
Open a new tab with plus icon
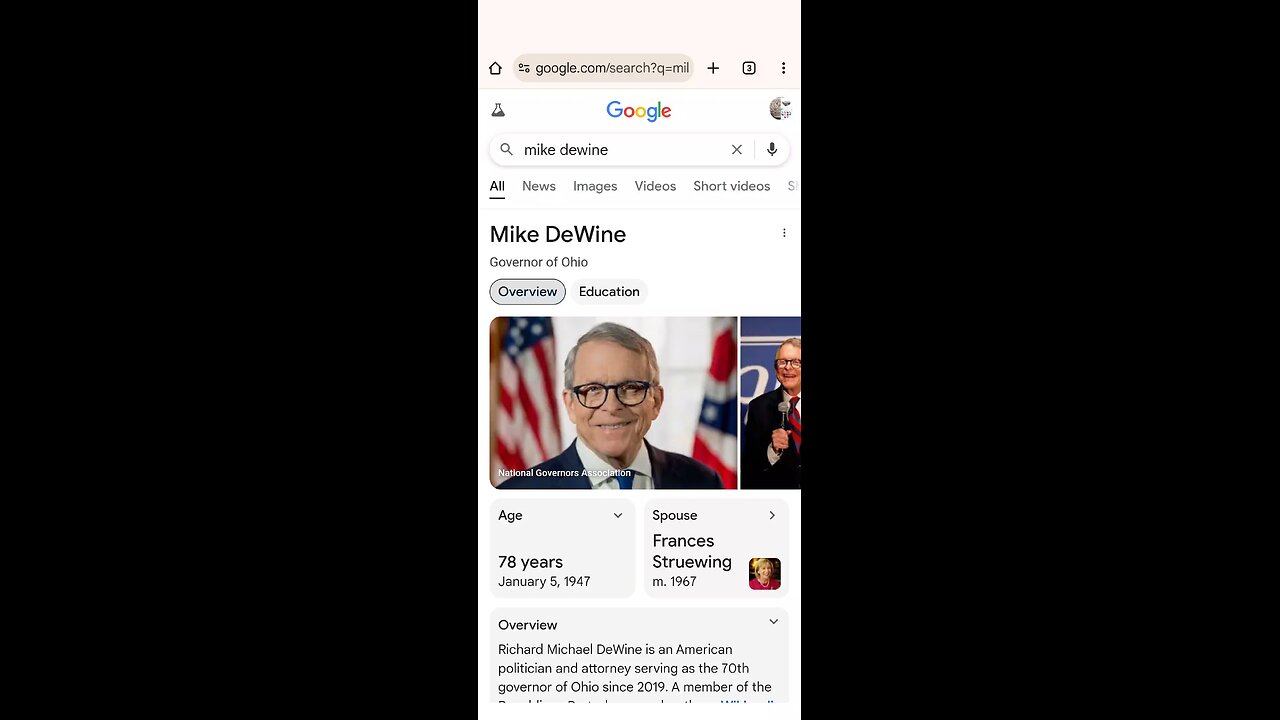click(713, 68)
